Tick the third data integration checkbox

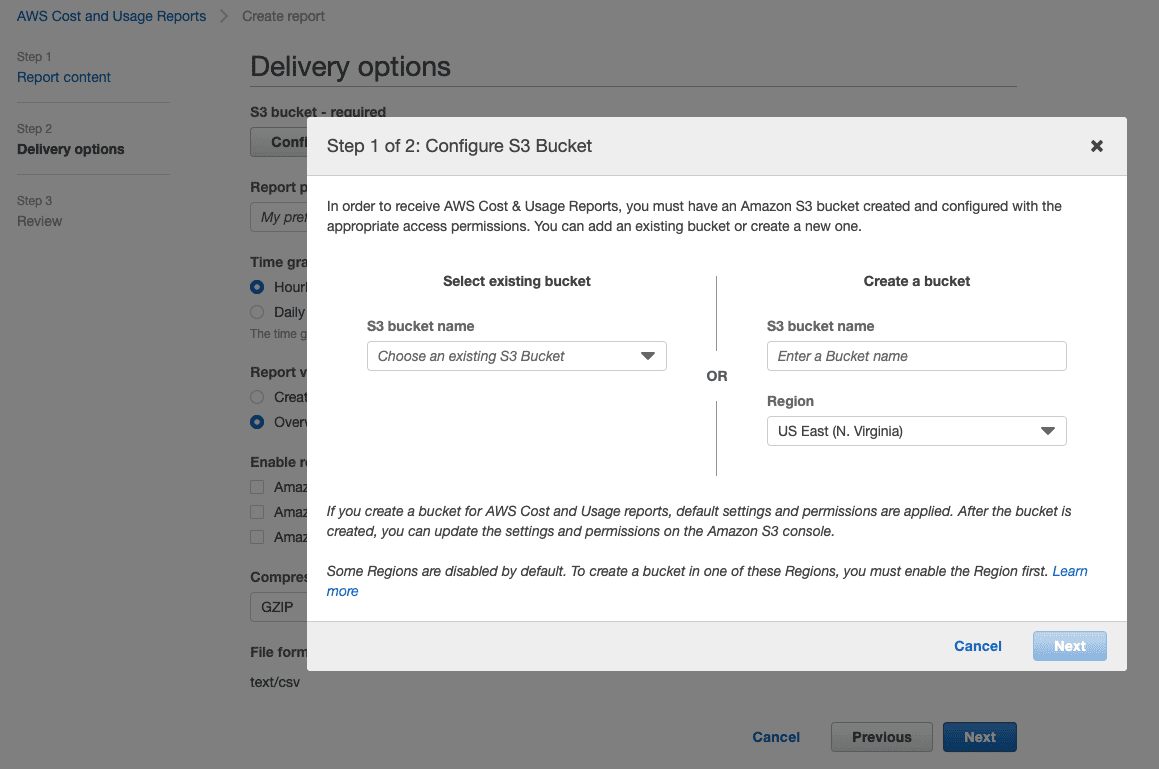tap(257, 537)
